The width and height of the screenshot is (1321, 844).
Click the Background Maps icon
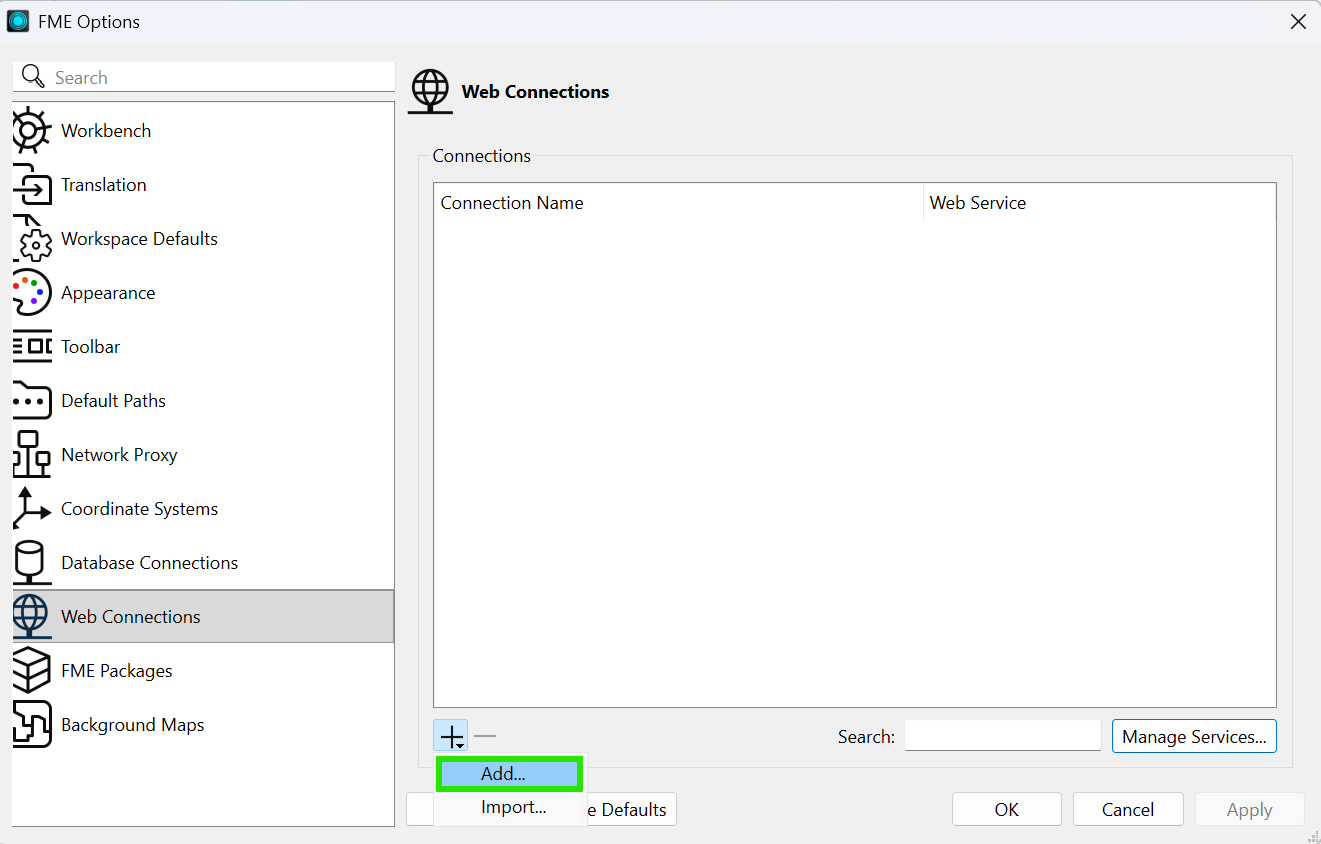tap(31, 725)
